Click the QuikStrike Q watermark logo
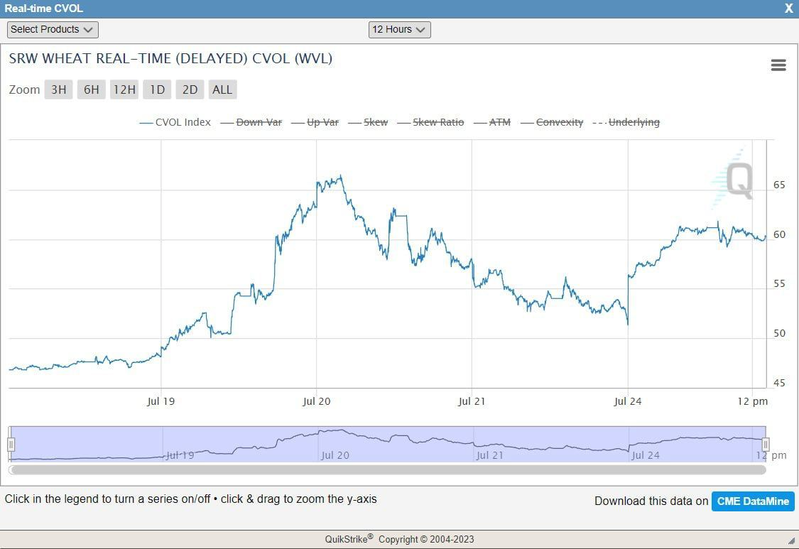 coord(739,181)
